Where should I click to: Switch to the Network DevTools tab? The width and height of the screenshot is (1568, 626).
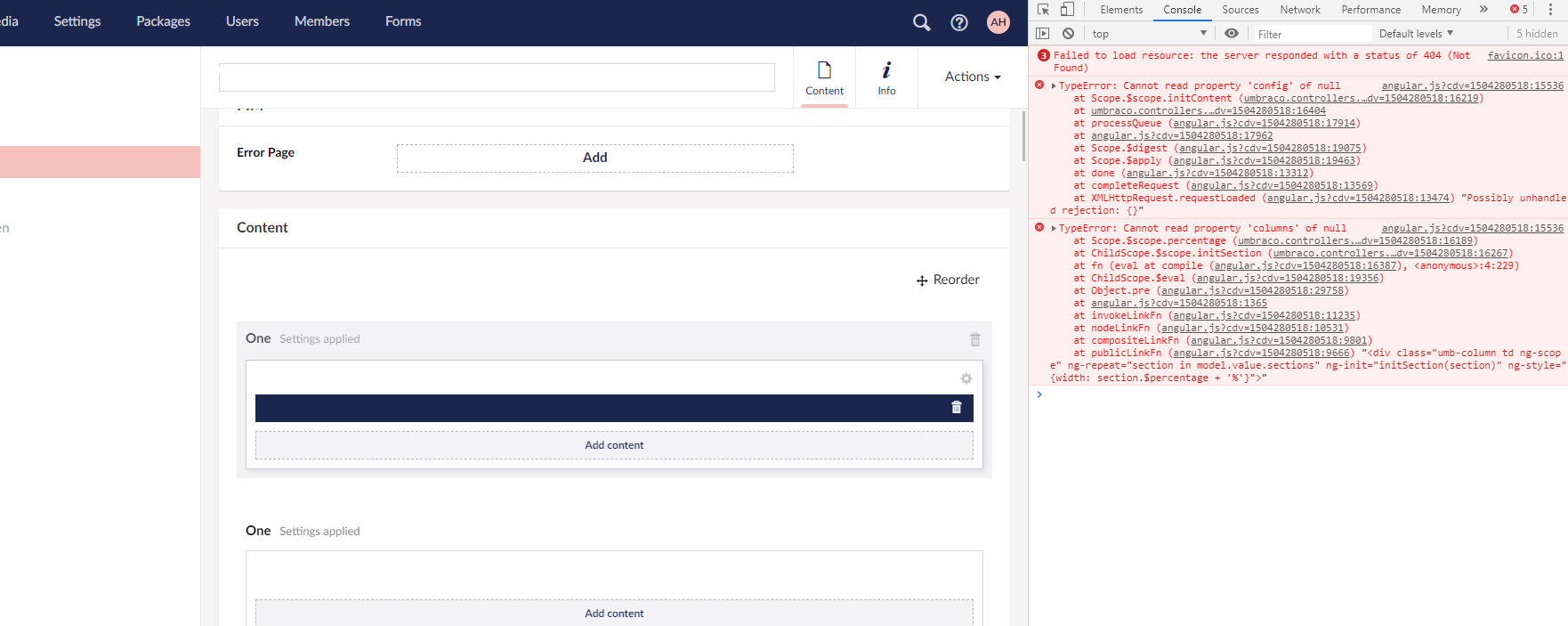point(1300,10)
